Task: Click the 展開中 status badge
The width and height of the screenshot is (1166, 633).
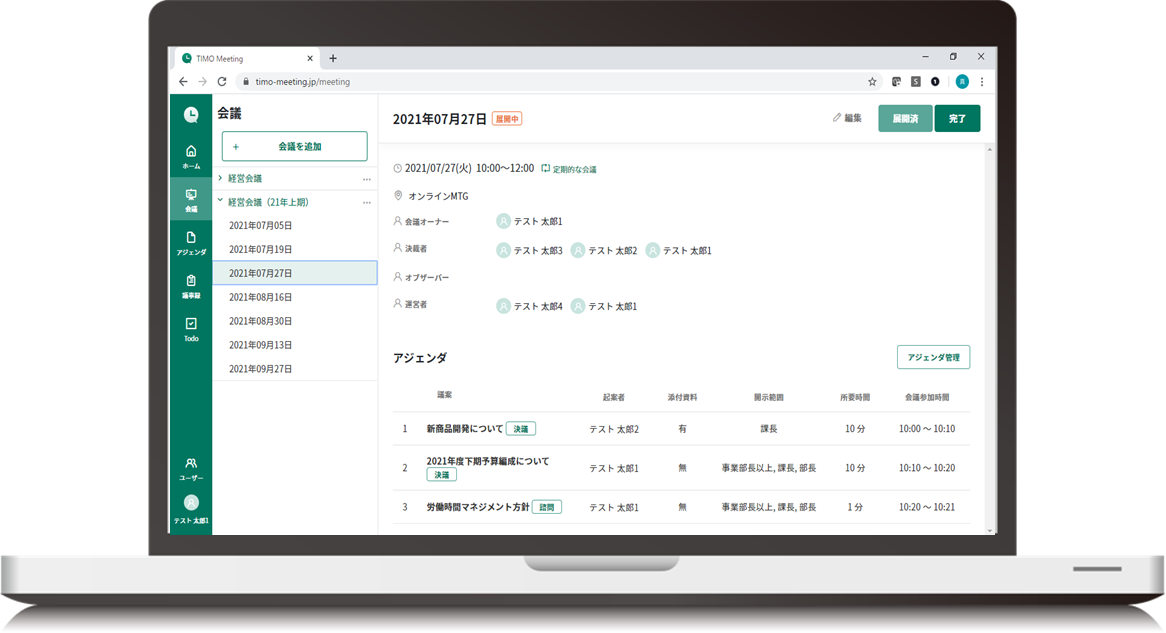Action: tap(507, 119)
